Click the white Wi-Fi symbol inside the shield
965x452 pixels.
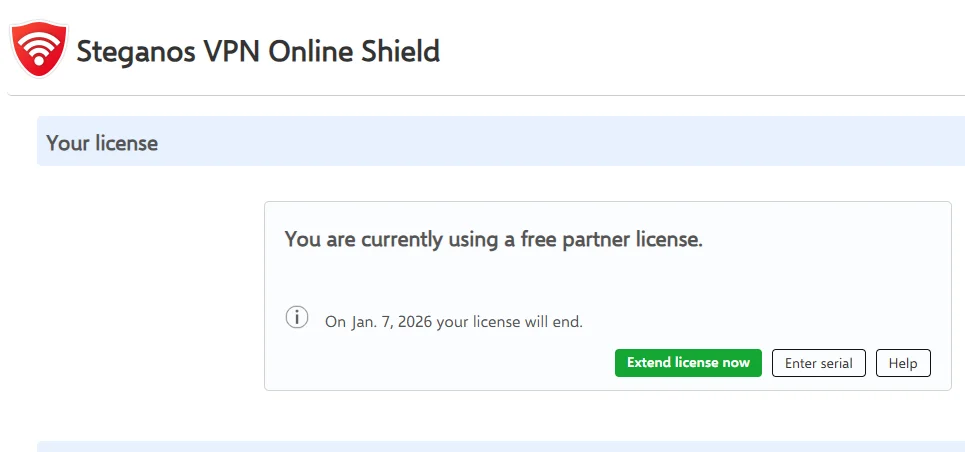(39, 48)
